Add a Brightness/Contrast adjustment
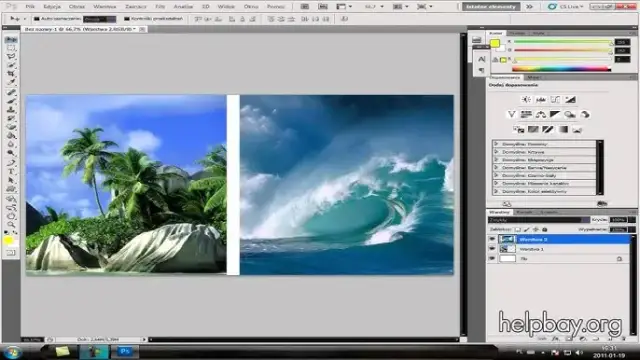This screenshot has height=360, width=640. pos(526,99)
